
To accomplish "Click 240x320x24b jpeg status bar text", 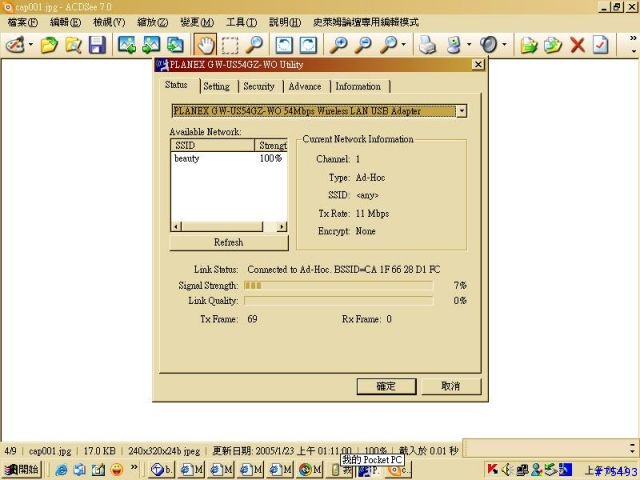I will coord(164,451).
